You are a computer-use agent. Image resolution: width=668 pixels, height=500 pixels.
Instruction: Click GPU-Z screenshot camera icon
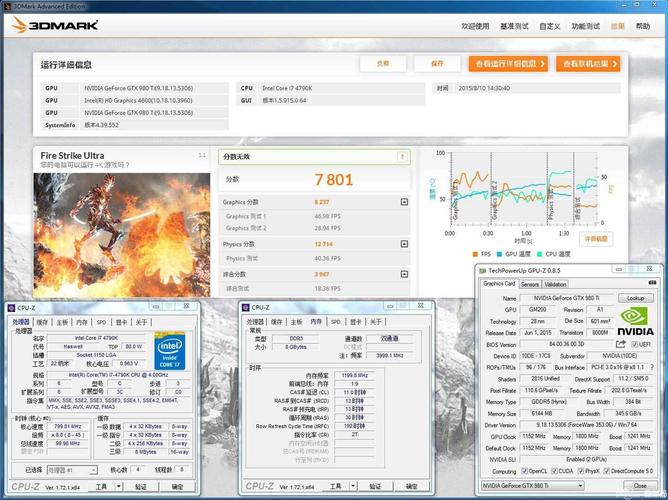(x=651, y=283)
